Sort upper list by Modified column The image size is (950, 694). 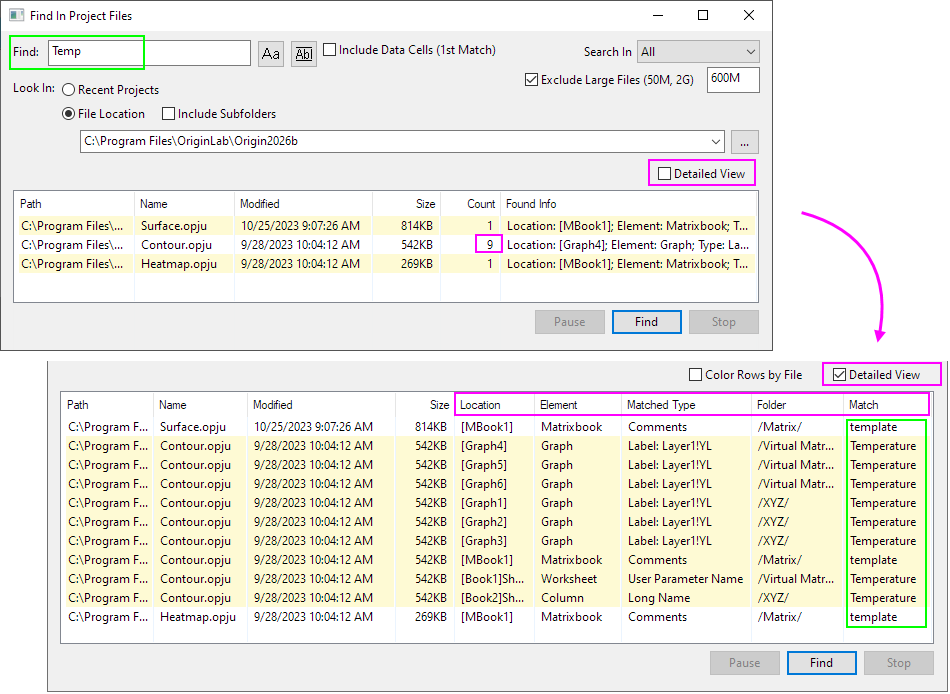[x=303, y=204]
